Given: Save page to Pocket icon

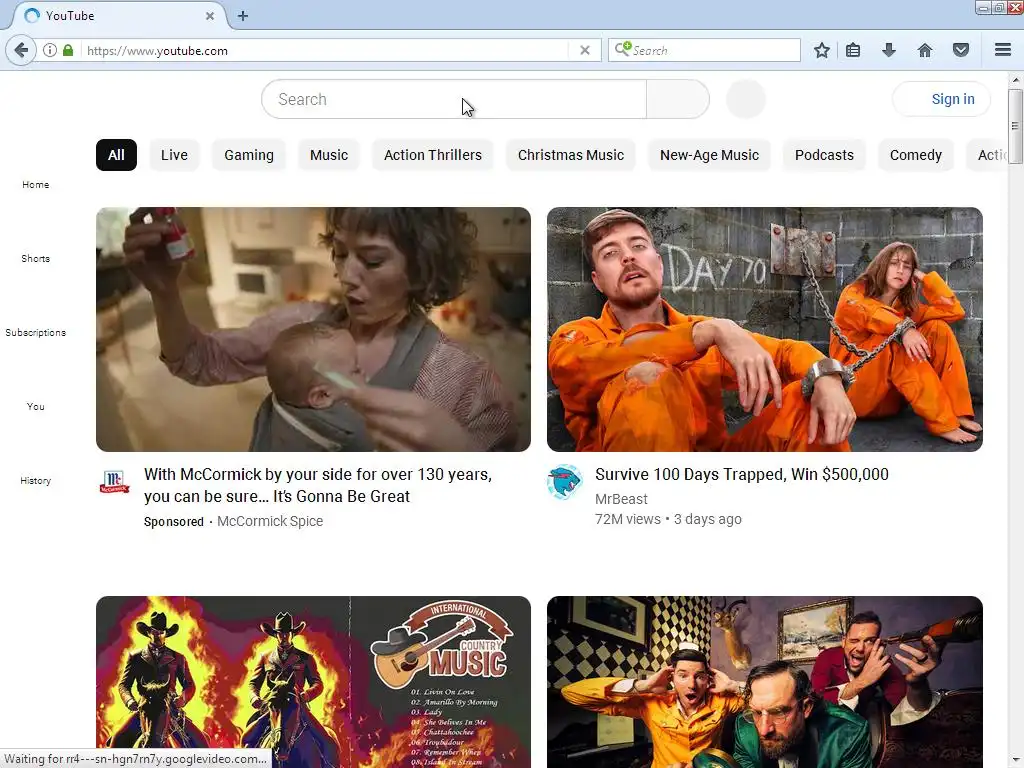Looking at the screenshot, I should point(961,50).
